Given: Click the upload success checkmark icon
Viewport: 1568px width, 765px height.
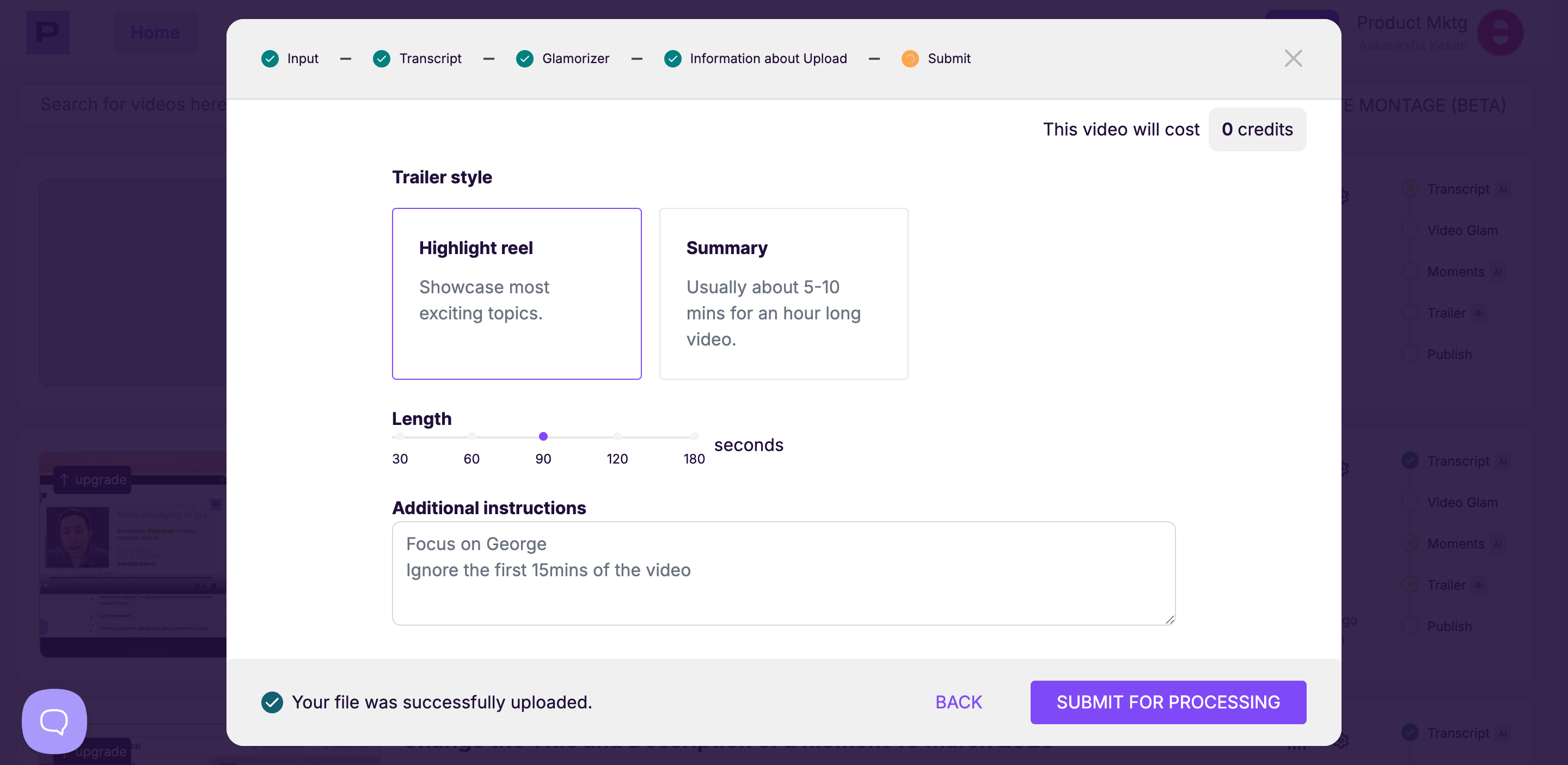Looking at the screenshot, I should click(272, 702).
